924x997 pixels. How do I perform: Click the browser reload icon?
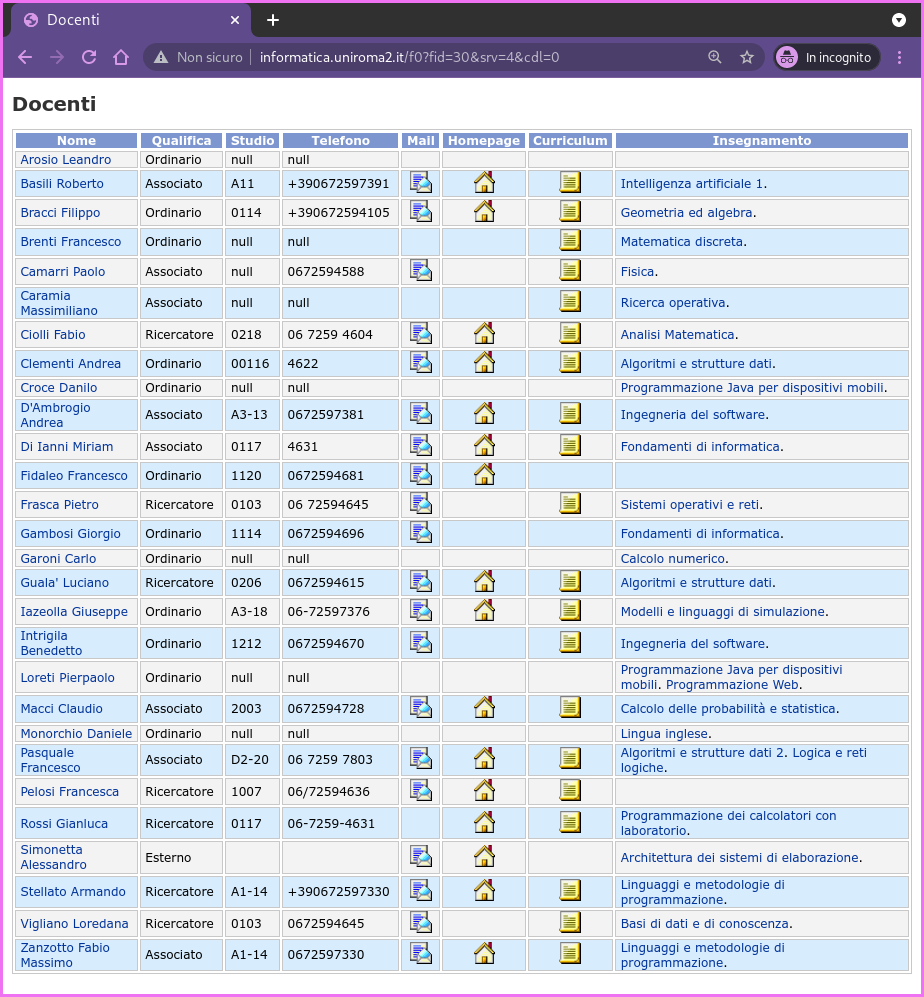click(89, 57)
